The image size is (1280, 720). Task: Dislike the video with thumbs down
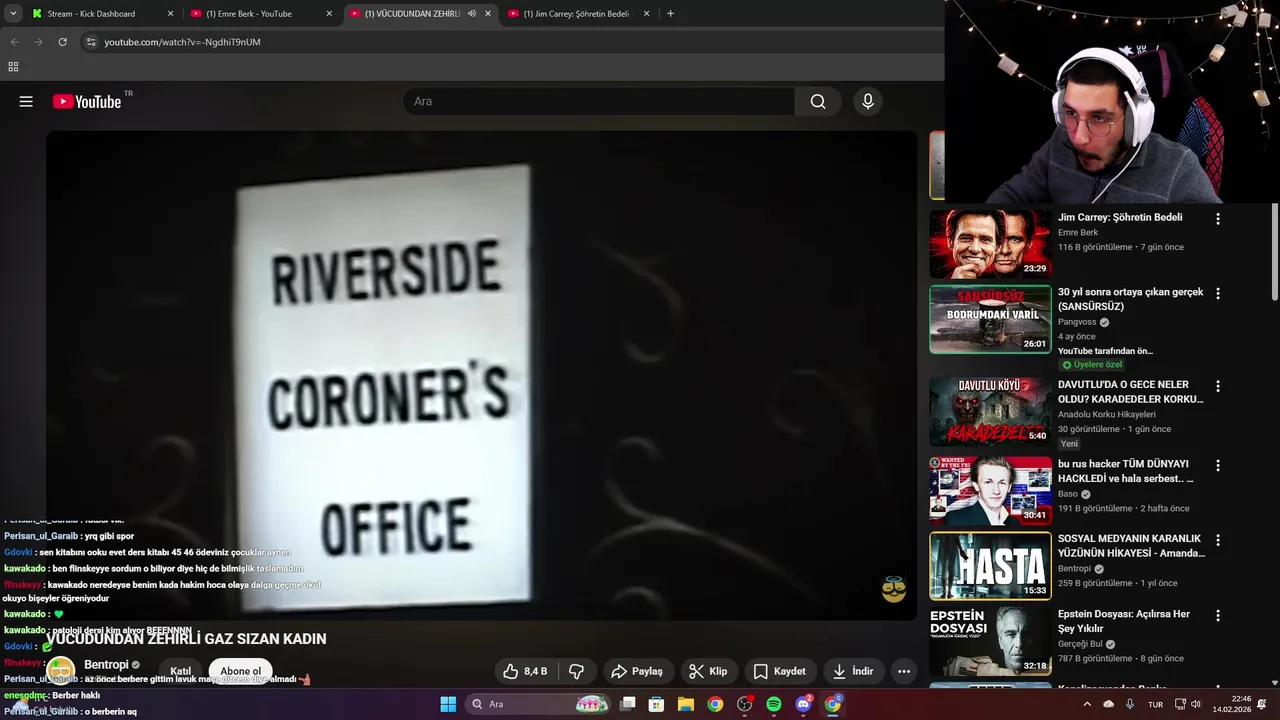(576, 671)
